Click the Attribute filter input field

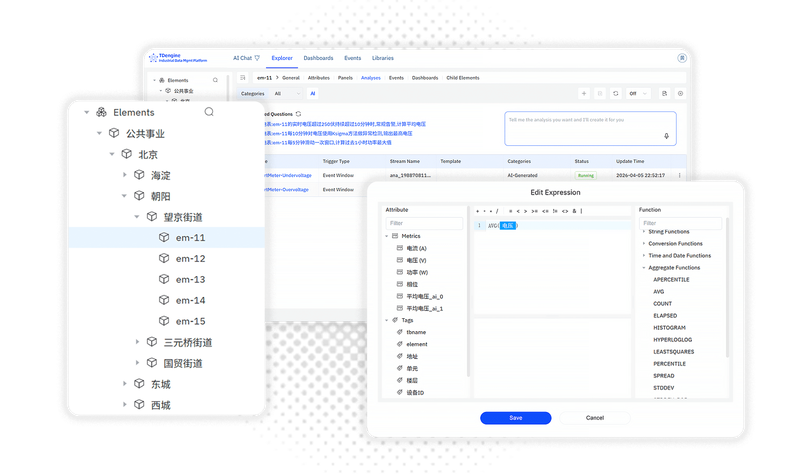(x=424, y=223)
